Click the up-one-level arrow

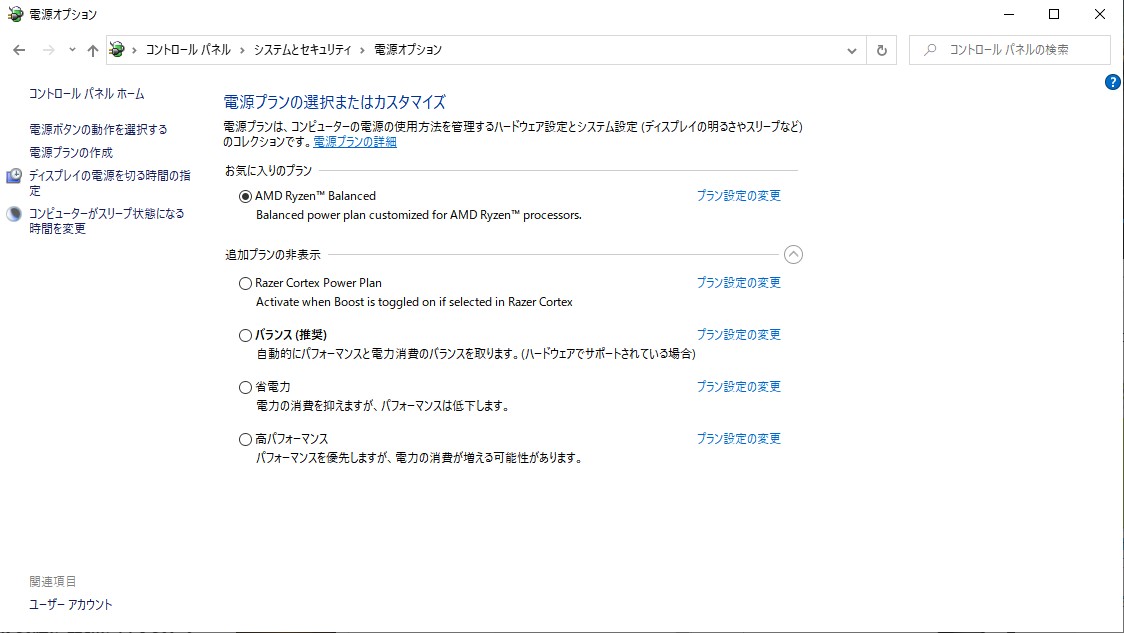pyautogui.click(x=92, y=49)
